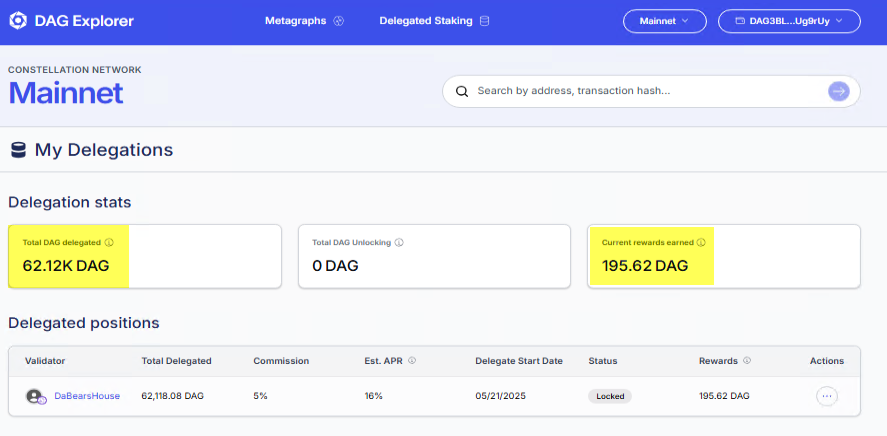Show info for Current rewards earned
The image size is (887, 436).
point(701,243)
